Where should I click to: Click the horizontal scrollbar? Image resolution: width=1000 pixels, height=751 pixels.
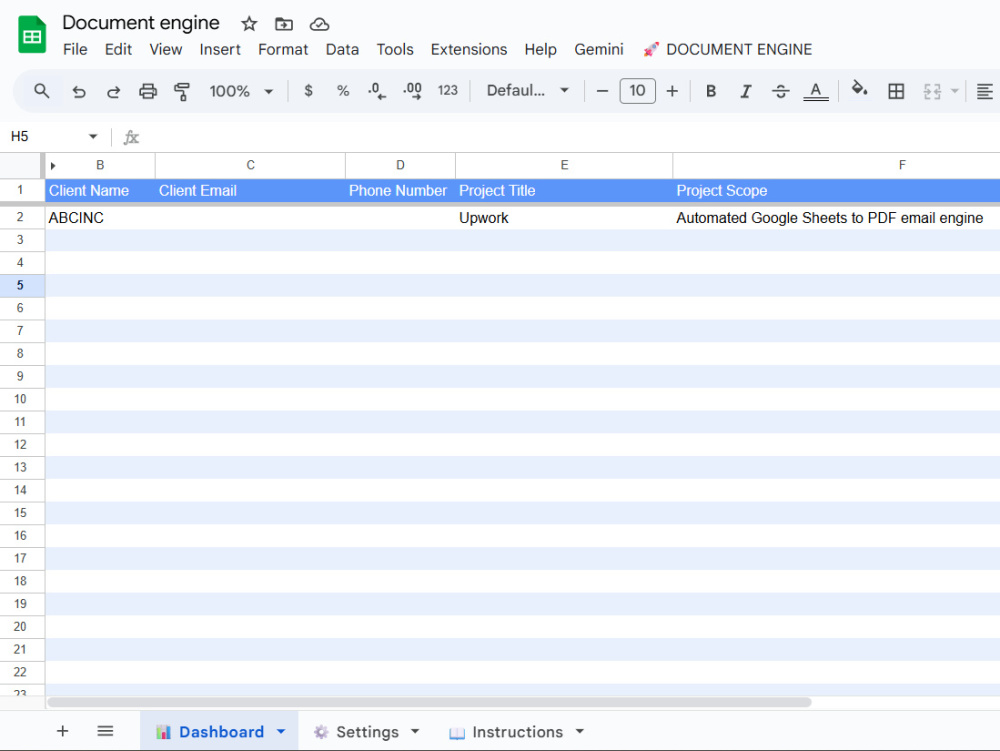(429, 702)
